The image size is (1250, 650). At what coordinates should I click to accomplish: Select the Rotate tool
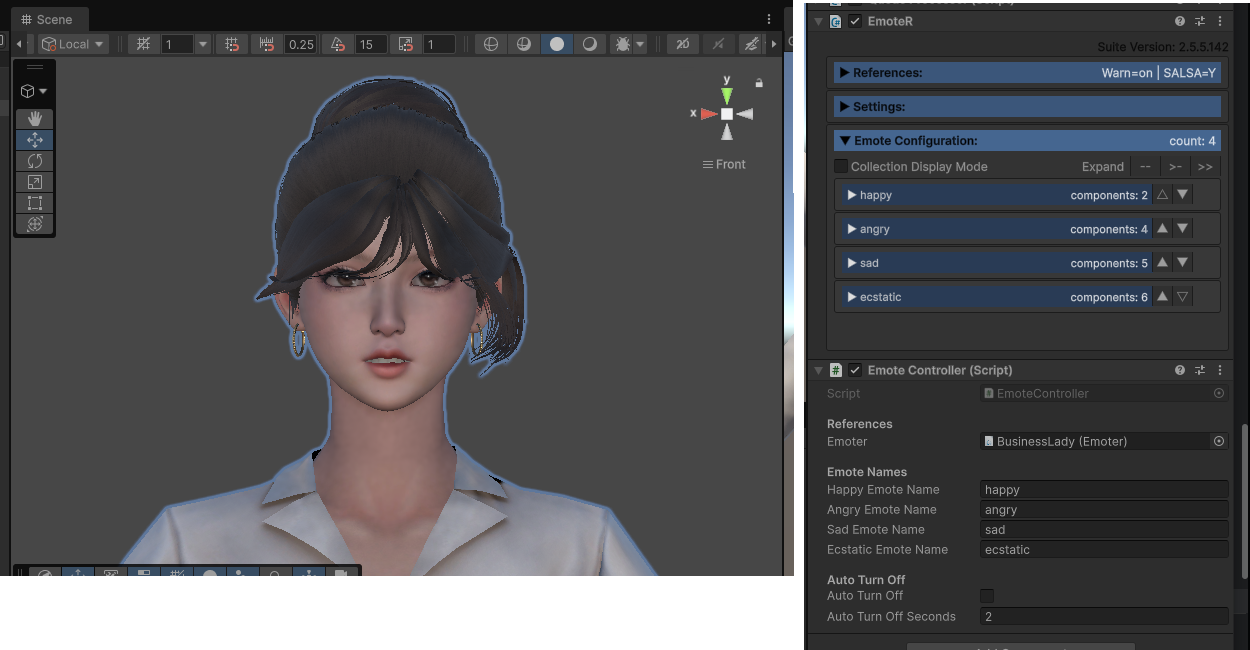[34, 161]
